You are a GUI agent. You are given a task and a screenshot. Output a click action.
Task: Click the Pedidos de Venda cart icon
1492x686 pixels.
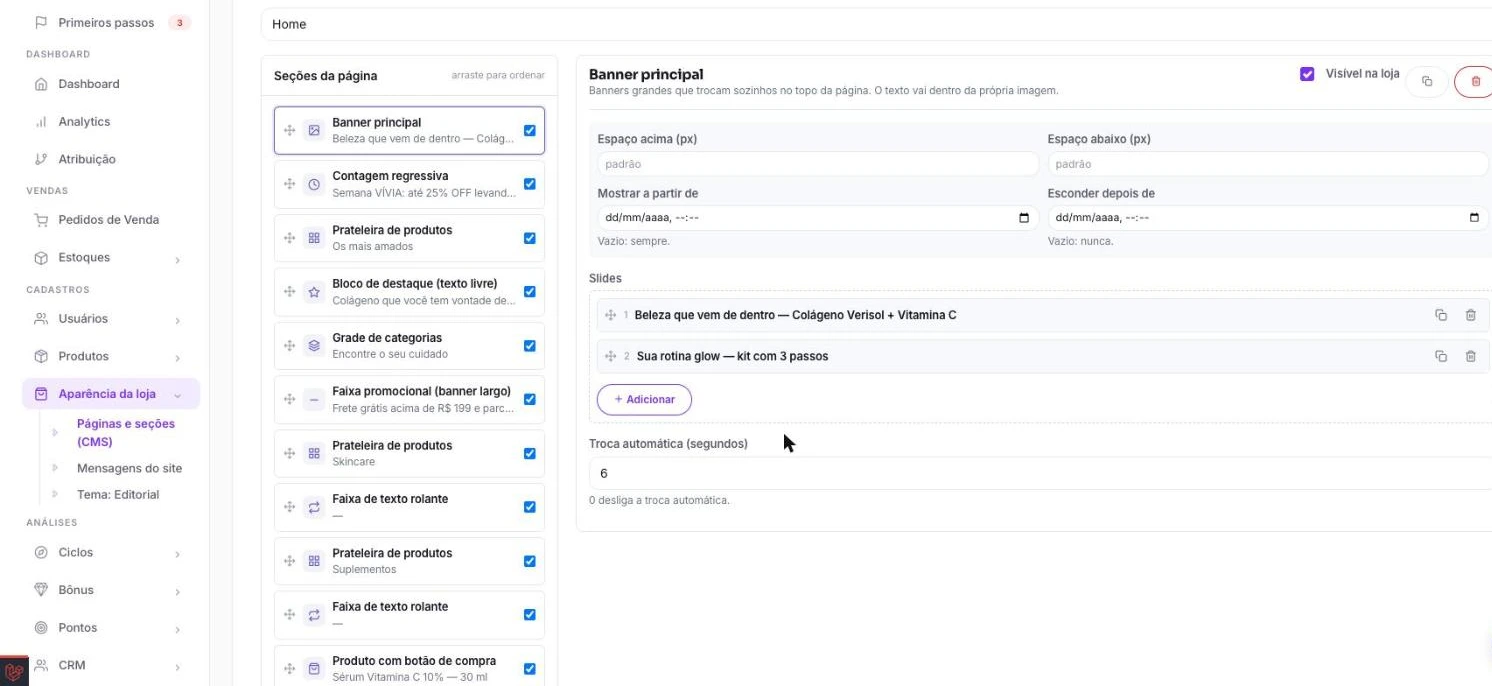(x=41, y=220)
